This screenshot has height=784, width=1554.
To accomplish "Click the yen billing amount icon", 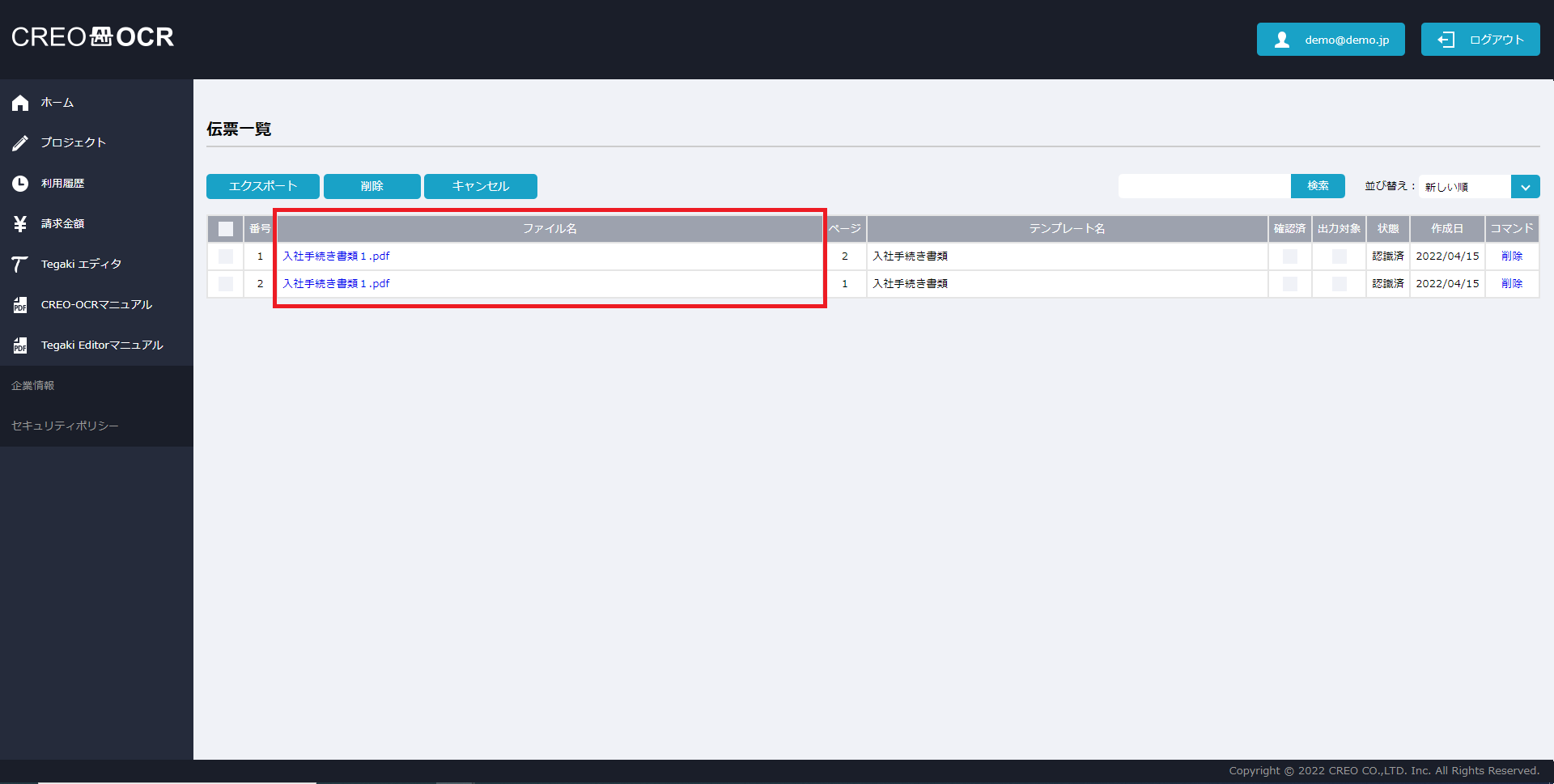I will [20, 224].
